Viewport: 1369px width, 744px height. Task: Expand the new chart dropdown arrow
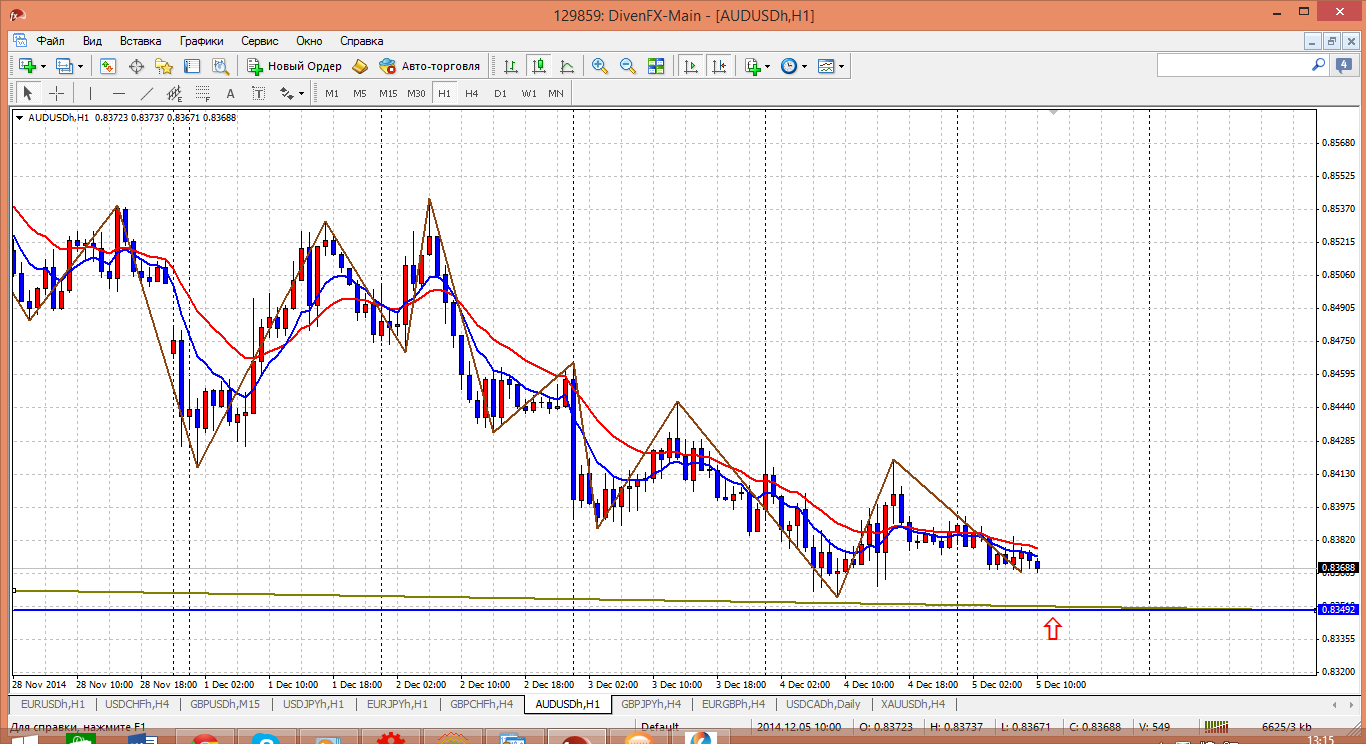click(x=41, y=66)
